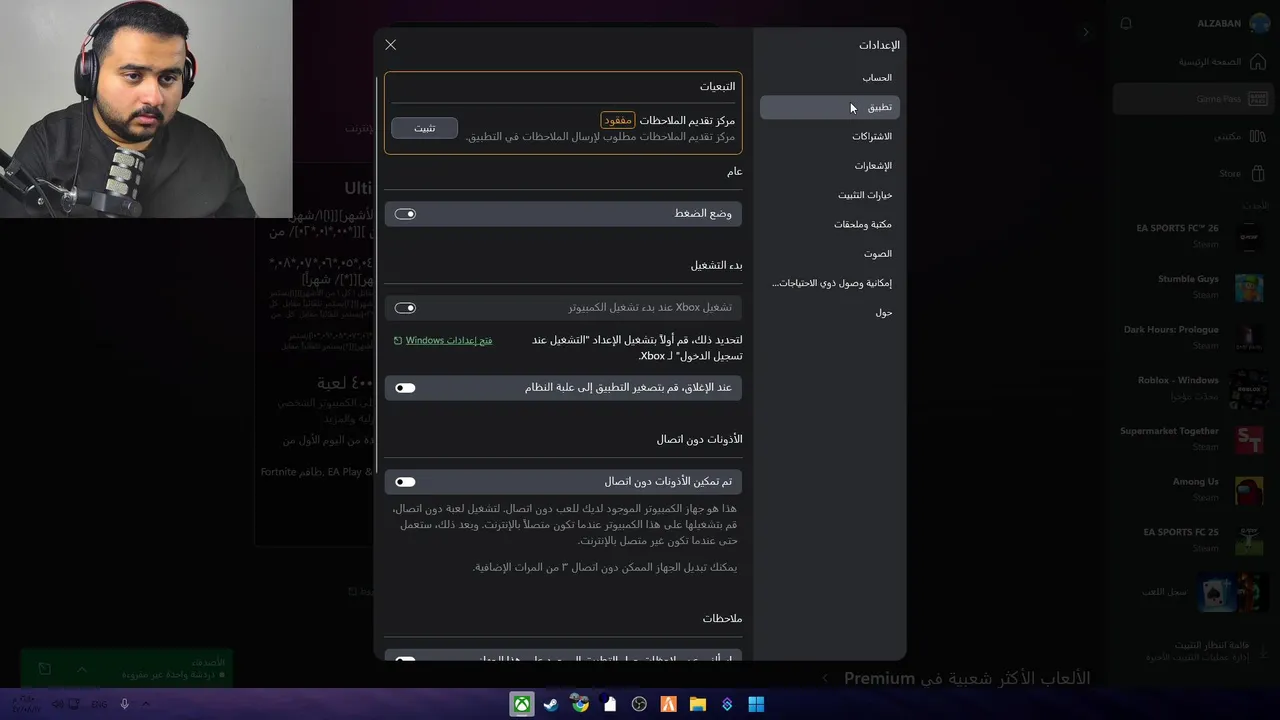
Task: Open orange A app icon in taskbar
Action: pyautogui.click(x=668, y=704)
